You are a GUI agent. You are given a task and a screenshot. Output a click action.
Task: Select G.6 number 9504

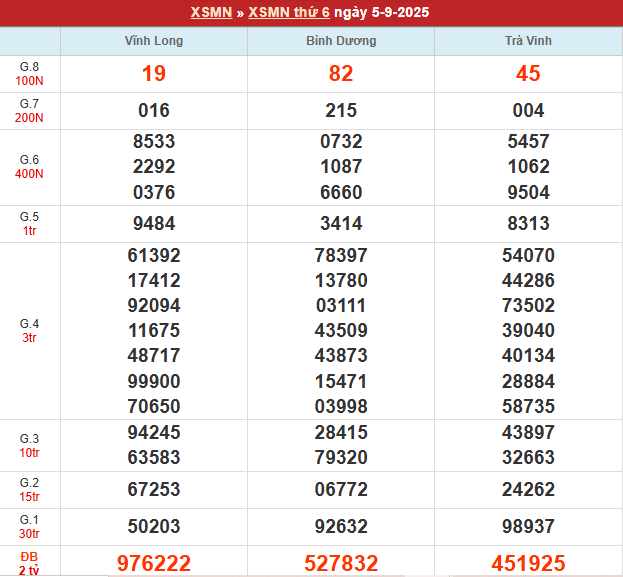click(x=528, y=192)
